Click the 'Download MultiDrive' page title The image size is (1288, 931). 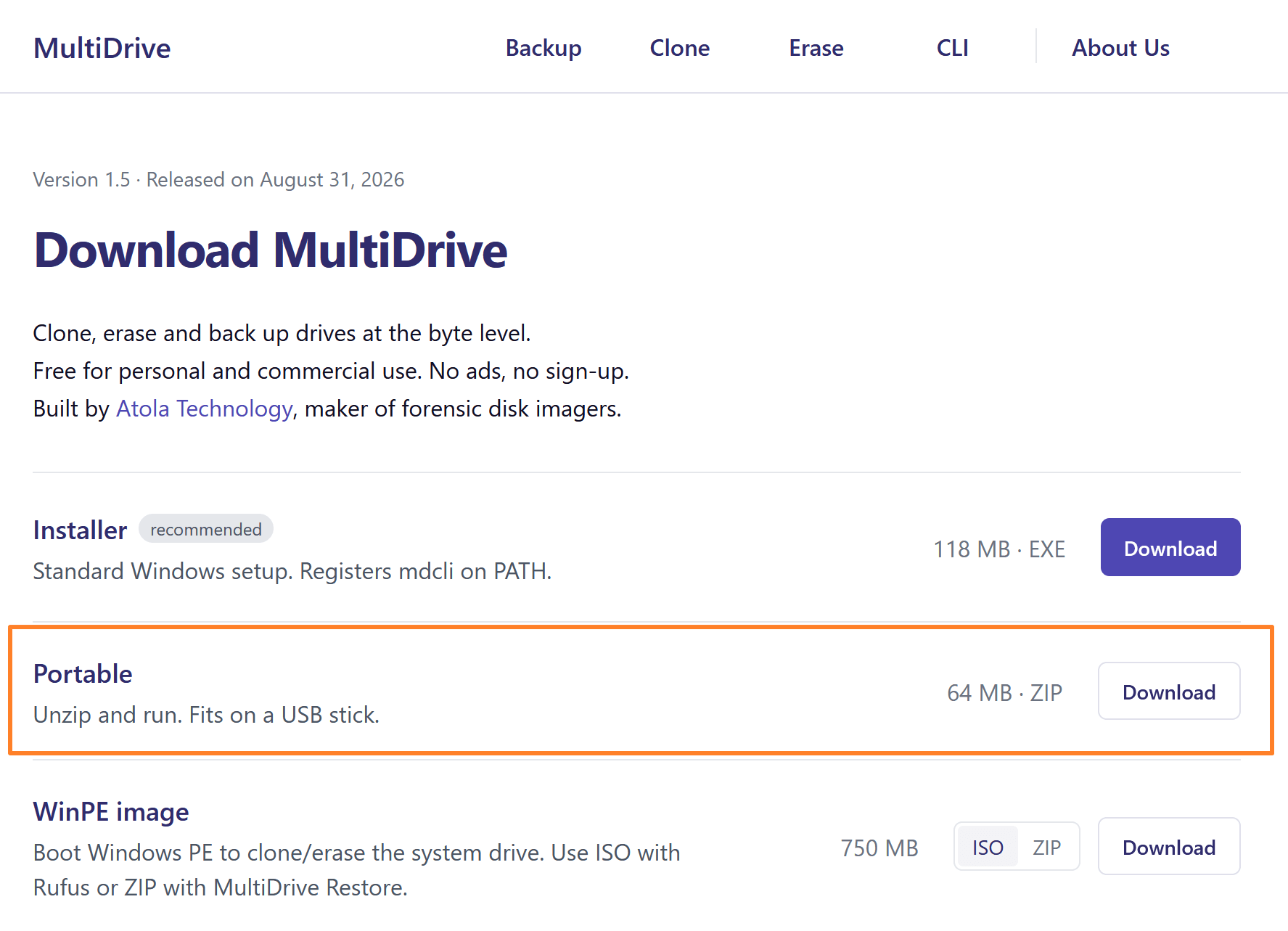tap(271, 250)
